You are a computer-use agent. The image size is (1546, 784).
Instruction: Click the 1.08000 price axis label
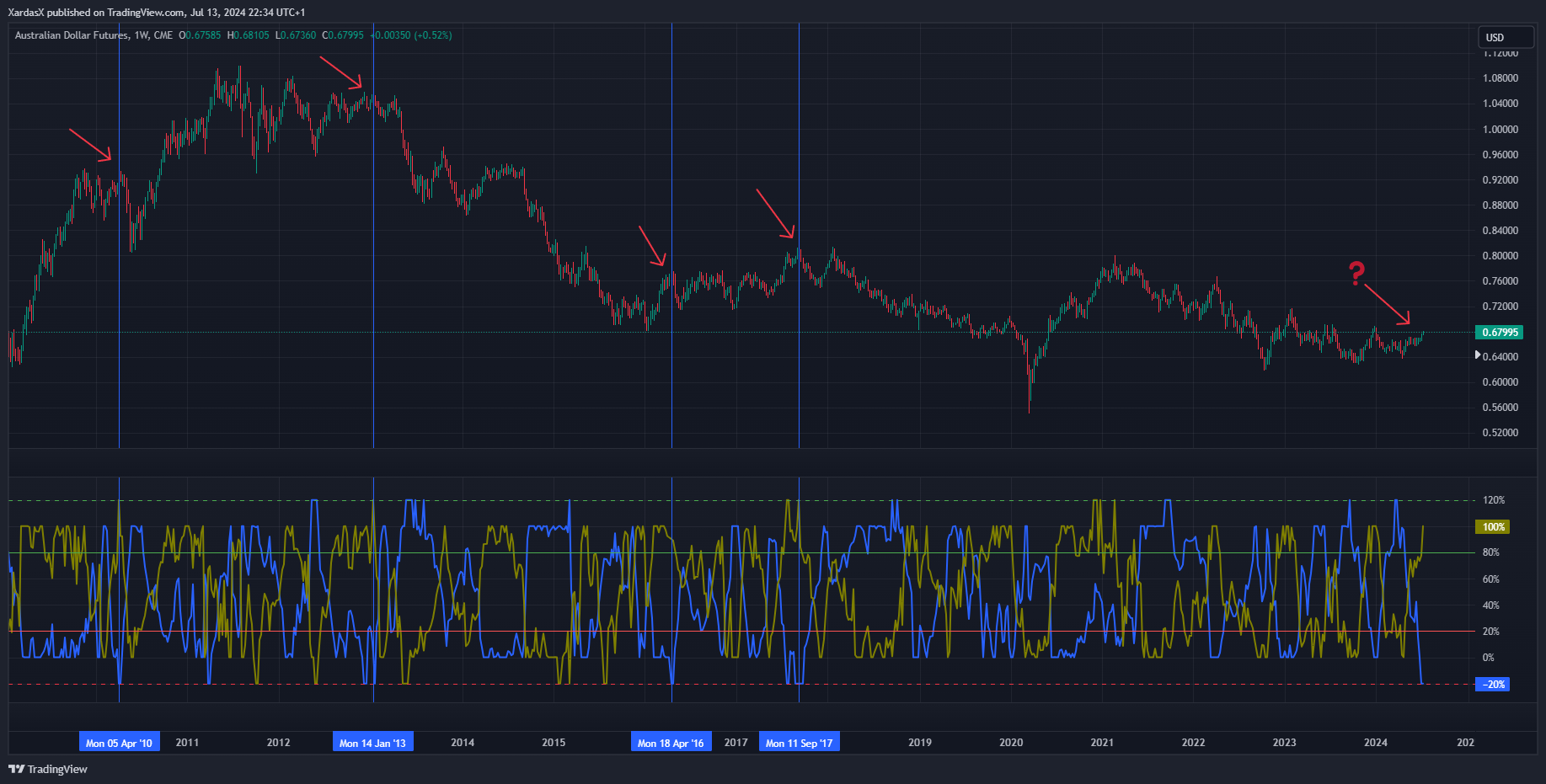1501,78
